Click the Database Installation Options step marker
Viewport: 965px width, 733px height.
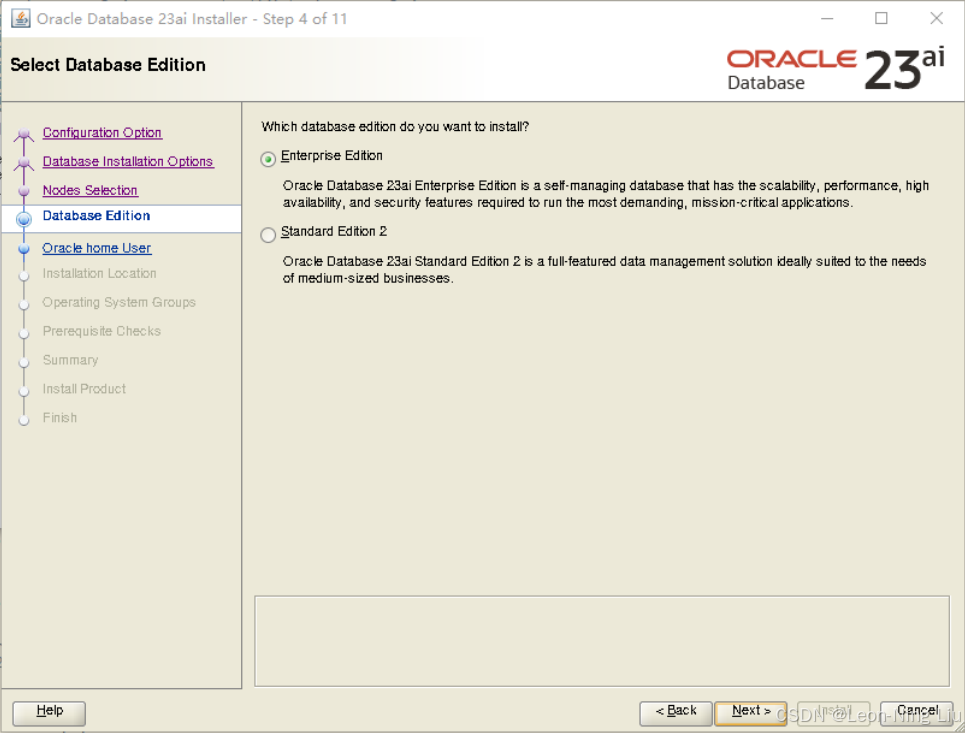[24, 162]
